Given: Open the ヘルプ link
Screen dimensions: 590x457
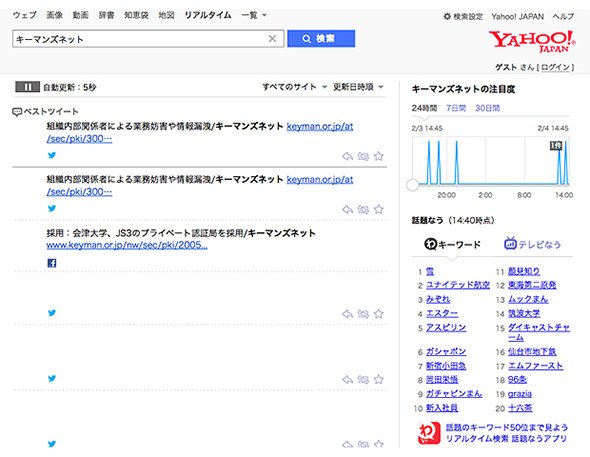Looking at the screenshot, I should [x=563, y=17].
